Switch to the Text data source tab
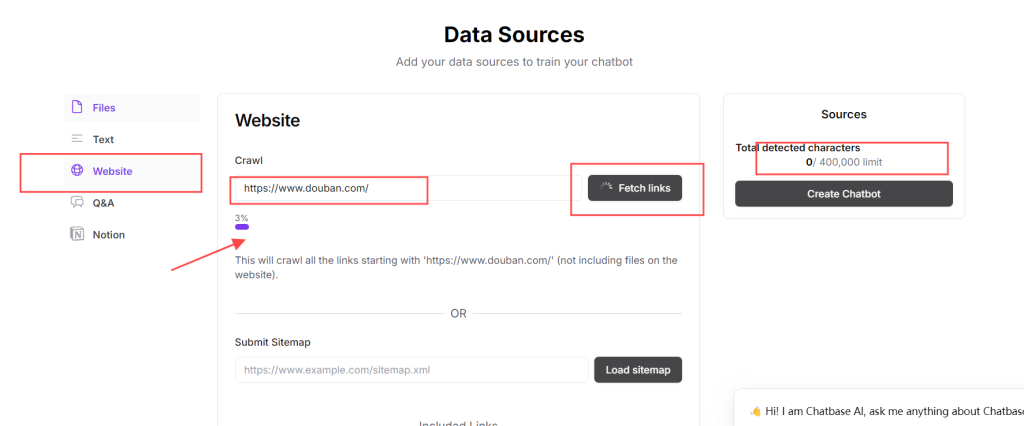1024x426 pixels. pos(103,139)
